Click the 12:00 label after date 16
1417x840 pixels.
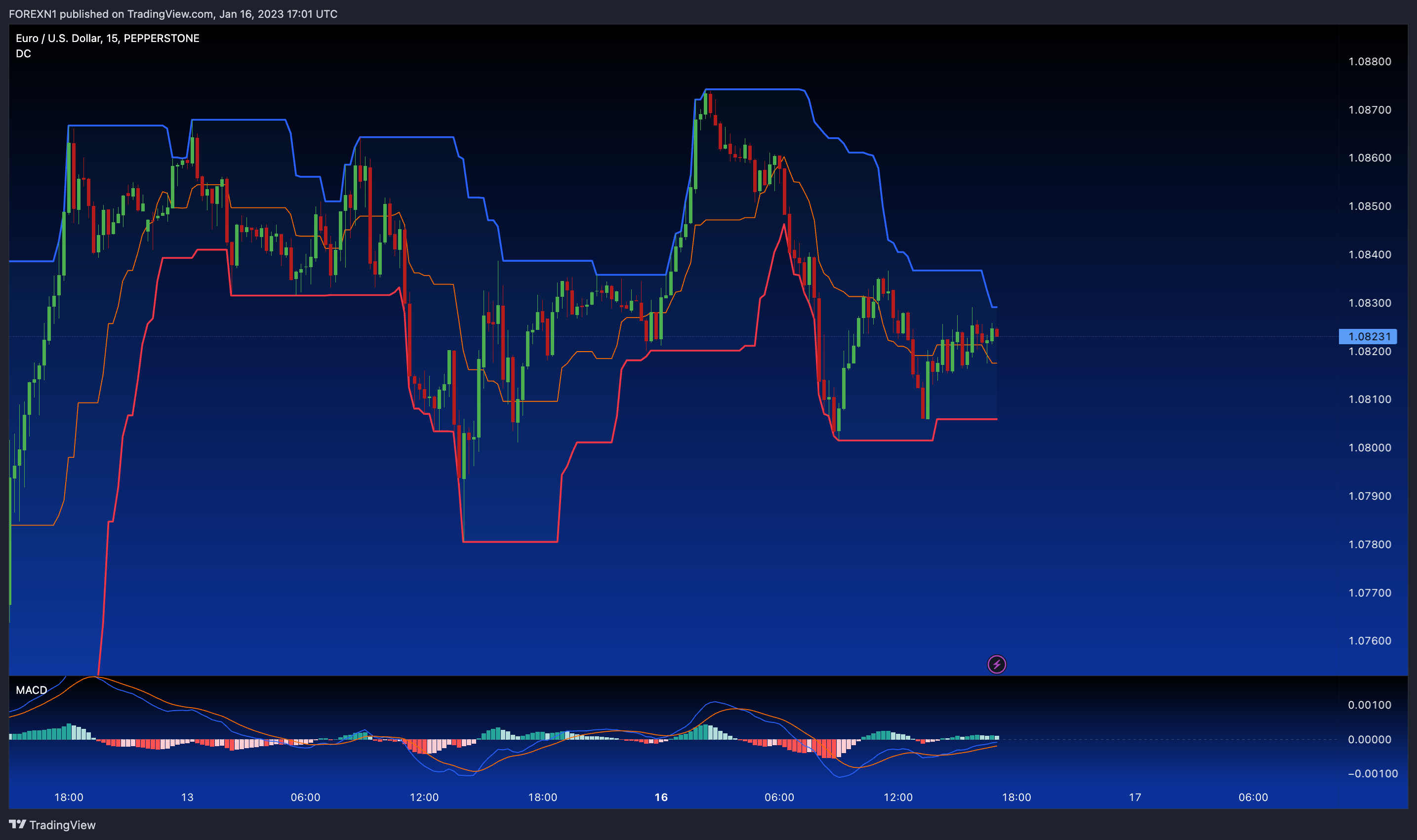898,798
